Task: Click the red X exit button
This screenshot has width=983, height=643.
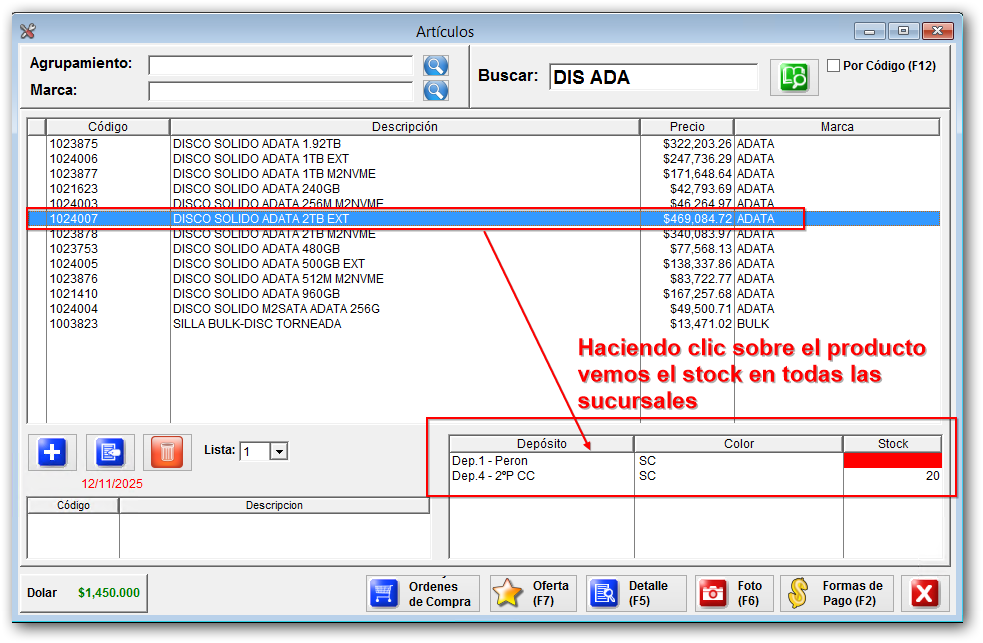Action: 925,593
